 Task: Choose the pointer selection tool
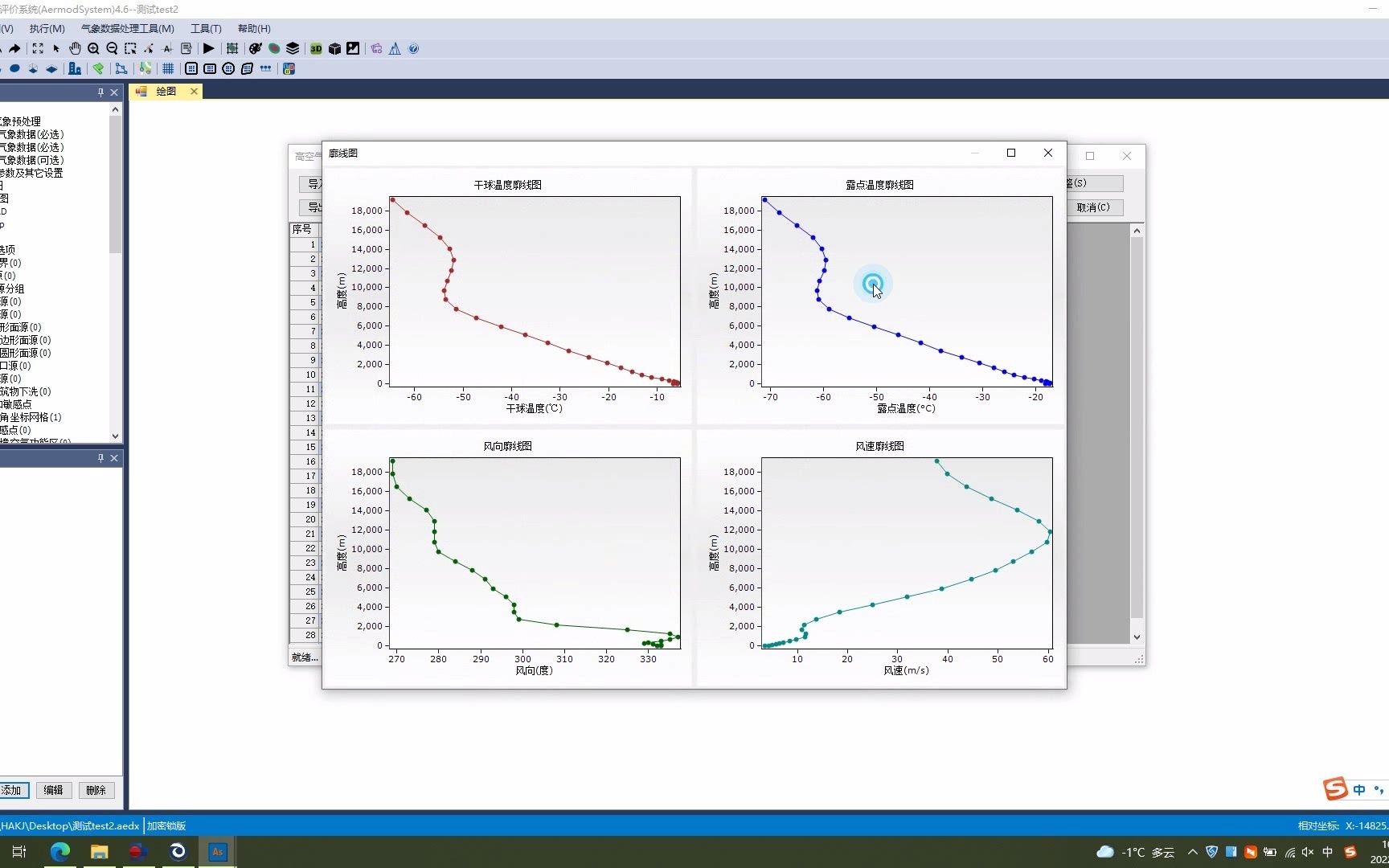pyautogui.click(x=56, y=49)
